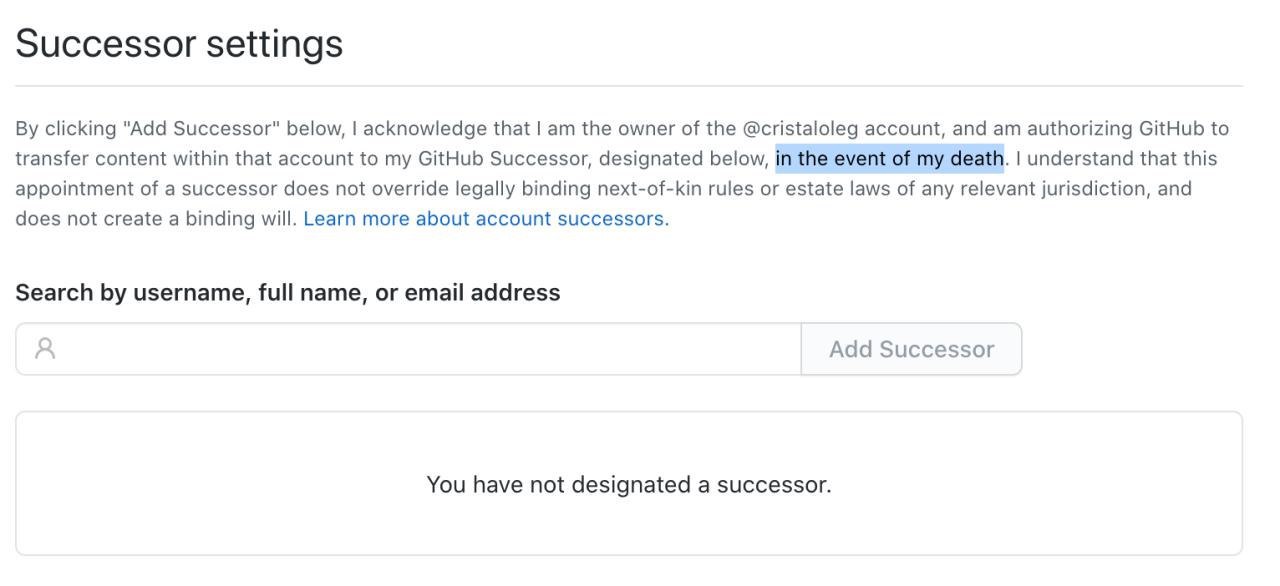This screenshot has width=1280, height=586.
Task: Click the highlighted "in the event of my death" text
Action: click(889, 158)
